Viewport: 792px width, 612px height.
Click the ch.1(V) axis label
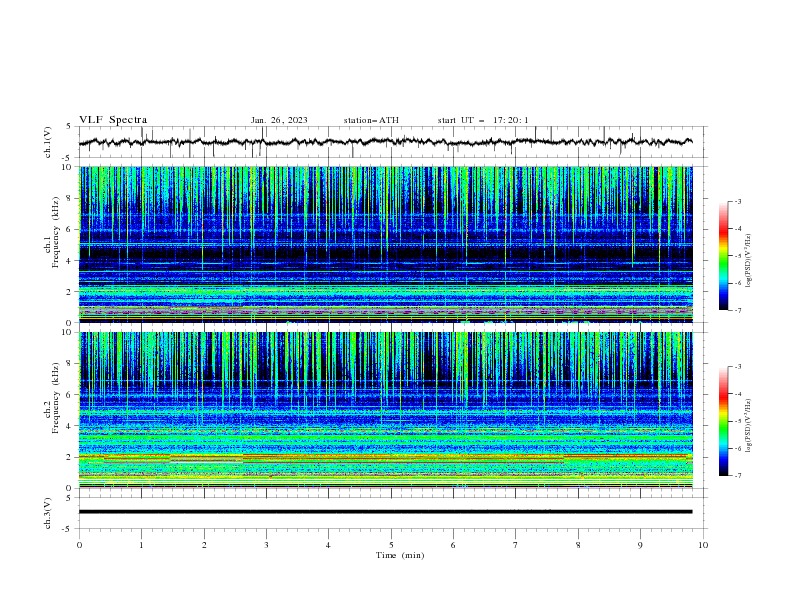point(48,142)
